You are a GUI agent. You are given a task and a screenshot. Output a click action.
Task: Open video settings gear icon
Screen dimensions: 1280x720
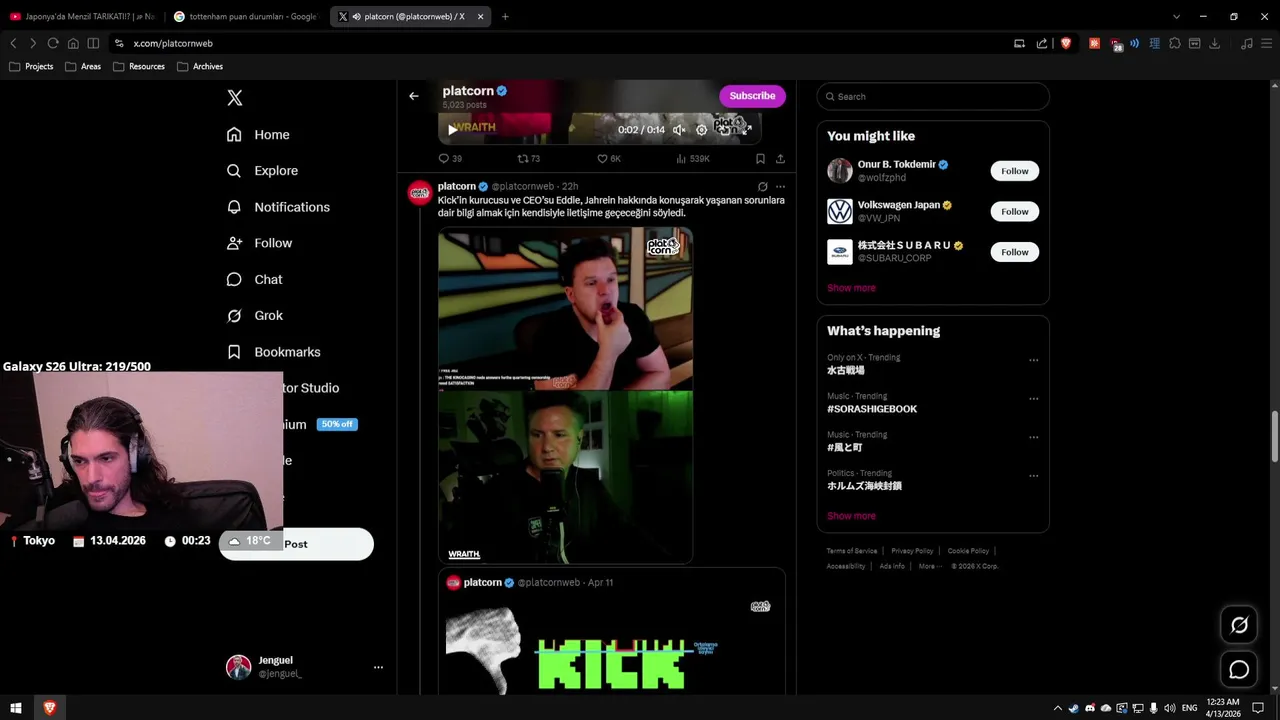point(701,130)
